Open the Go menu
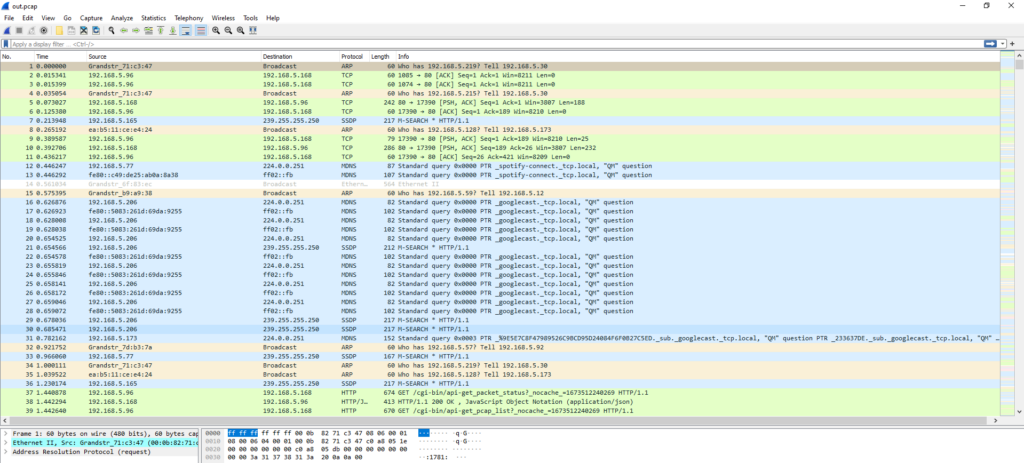 click(67, 18)
